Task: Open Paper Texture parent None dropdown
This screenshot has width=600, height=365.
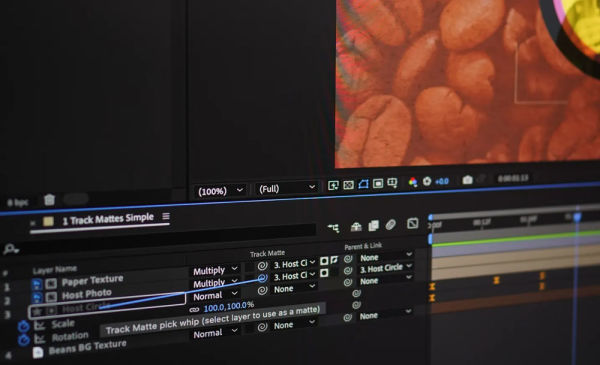Action: coord(386,256)
